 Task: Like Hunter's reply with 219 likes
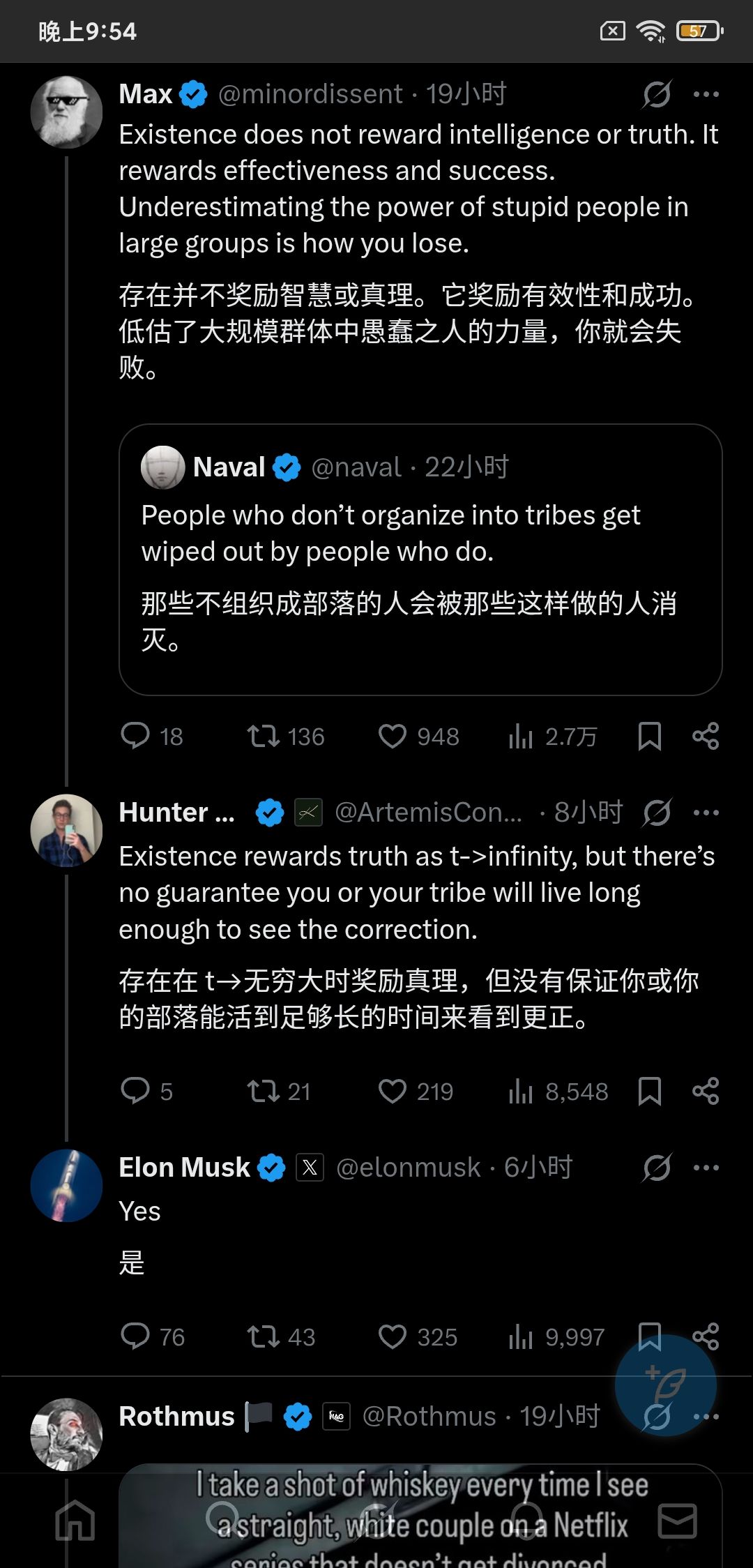pos(392,1091)
